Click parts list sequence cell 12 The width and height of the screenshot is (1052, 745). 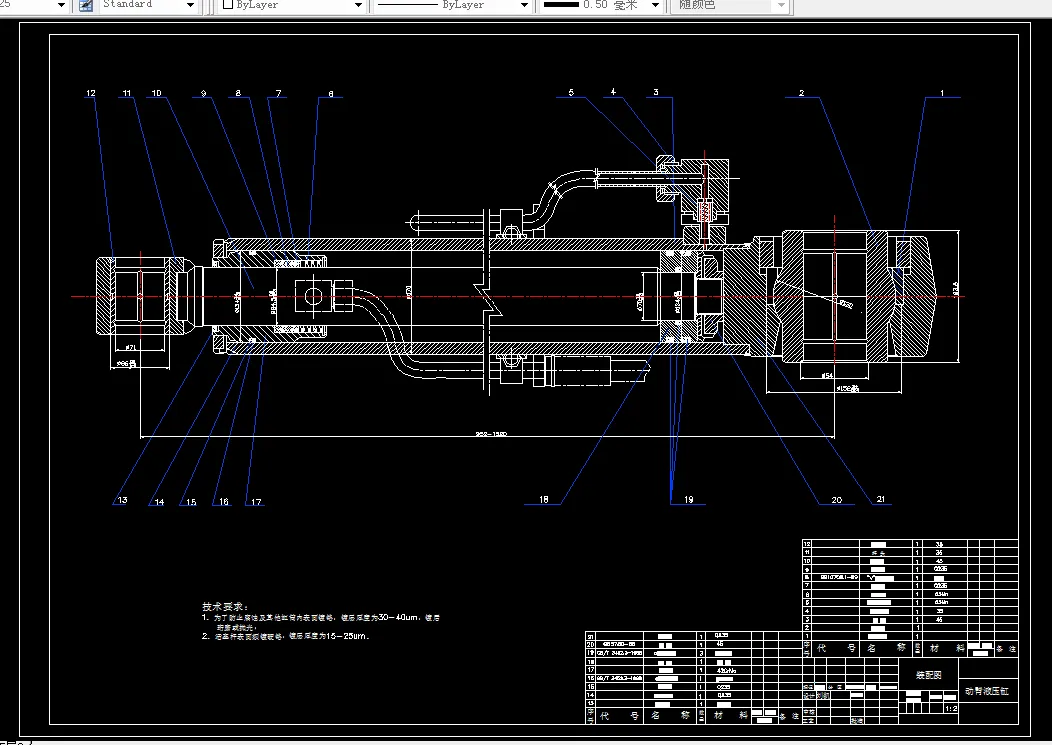coord(807,544)
